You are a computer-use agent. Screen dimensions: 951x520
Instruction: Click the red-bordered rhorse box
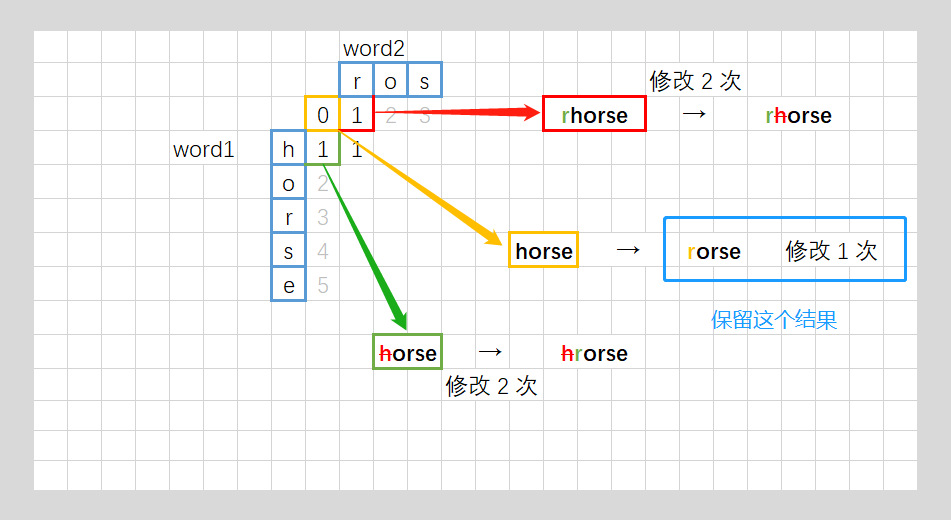tap(595, 115)
